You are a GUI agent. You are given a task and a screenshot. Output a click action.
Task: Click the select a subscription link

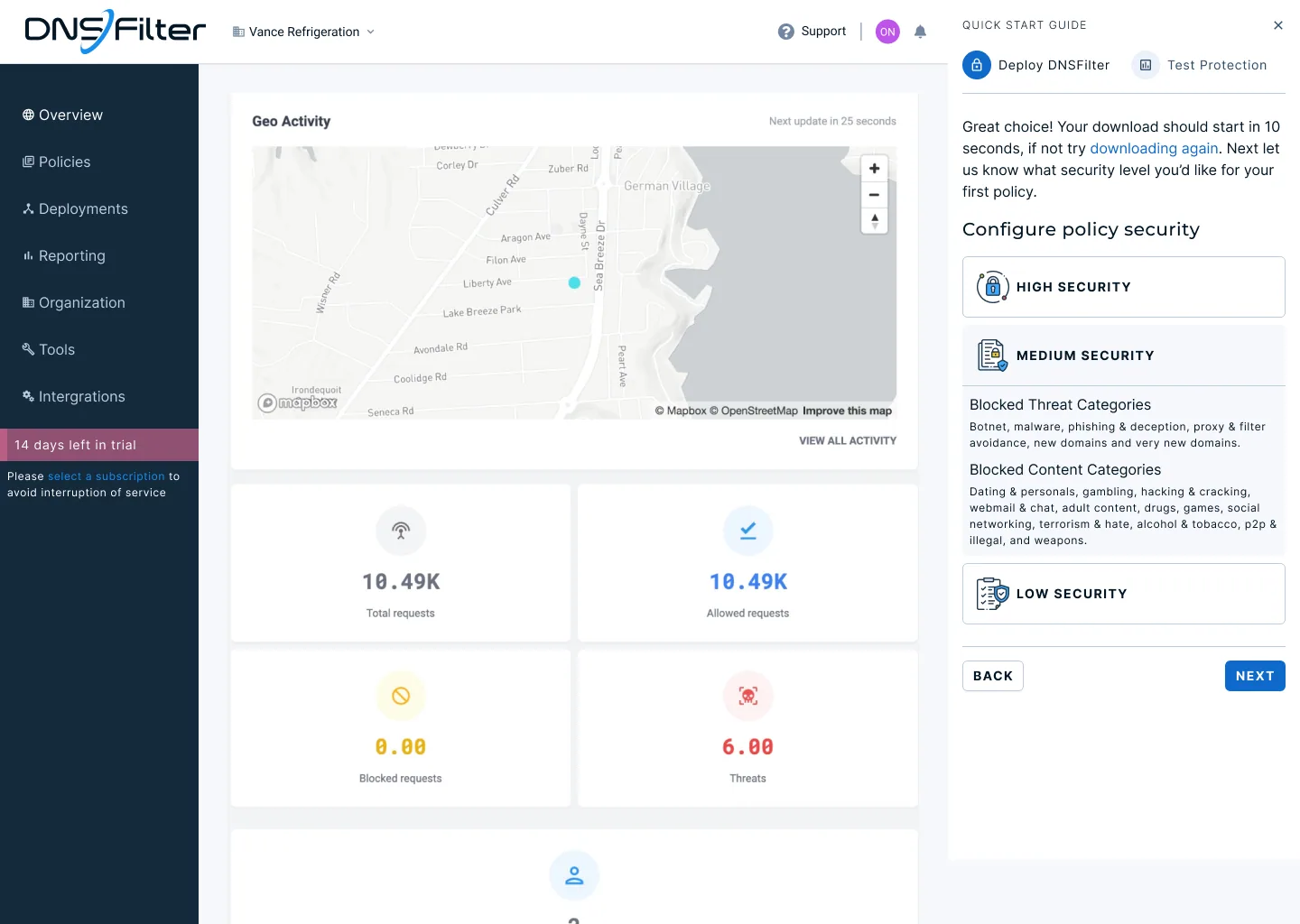coord(107,476)
